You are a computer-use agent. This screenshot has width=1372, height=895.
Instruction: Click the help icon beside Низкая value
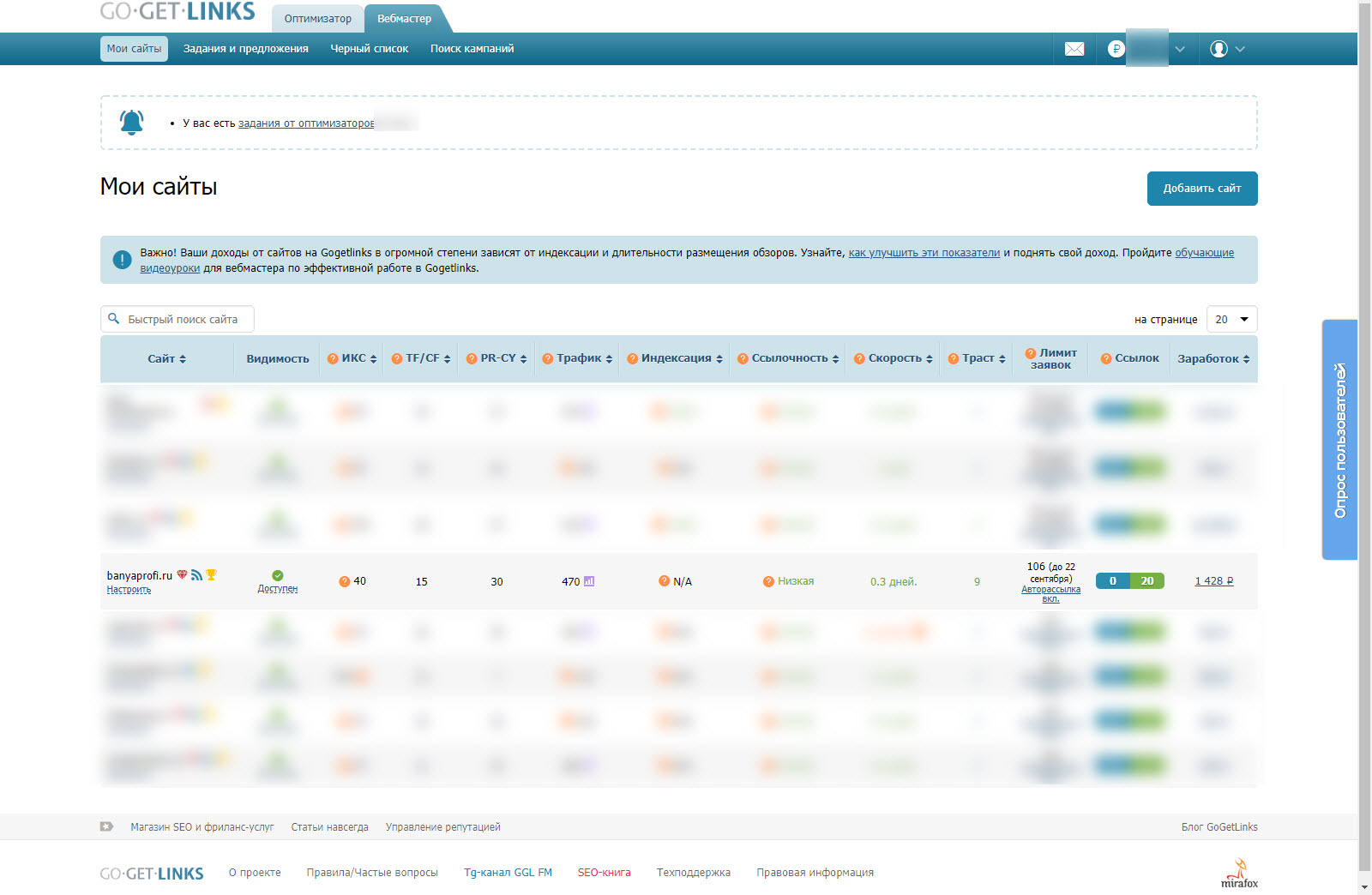(x=768, y=581)
